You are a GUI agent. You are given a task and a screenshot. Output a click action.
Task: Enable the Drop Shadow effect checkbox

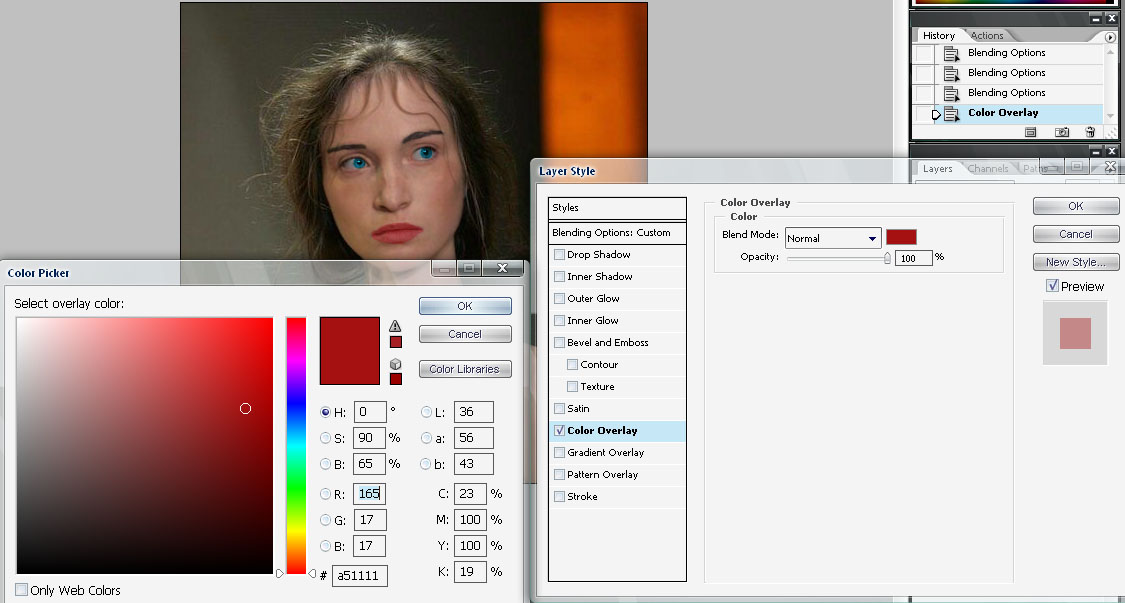560,255
